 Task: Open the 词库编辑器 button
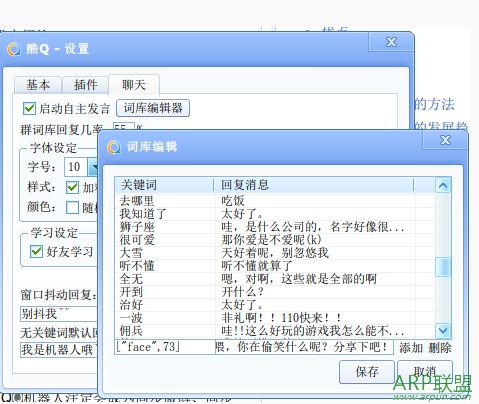(x=153, y=108)
